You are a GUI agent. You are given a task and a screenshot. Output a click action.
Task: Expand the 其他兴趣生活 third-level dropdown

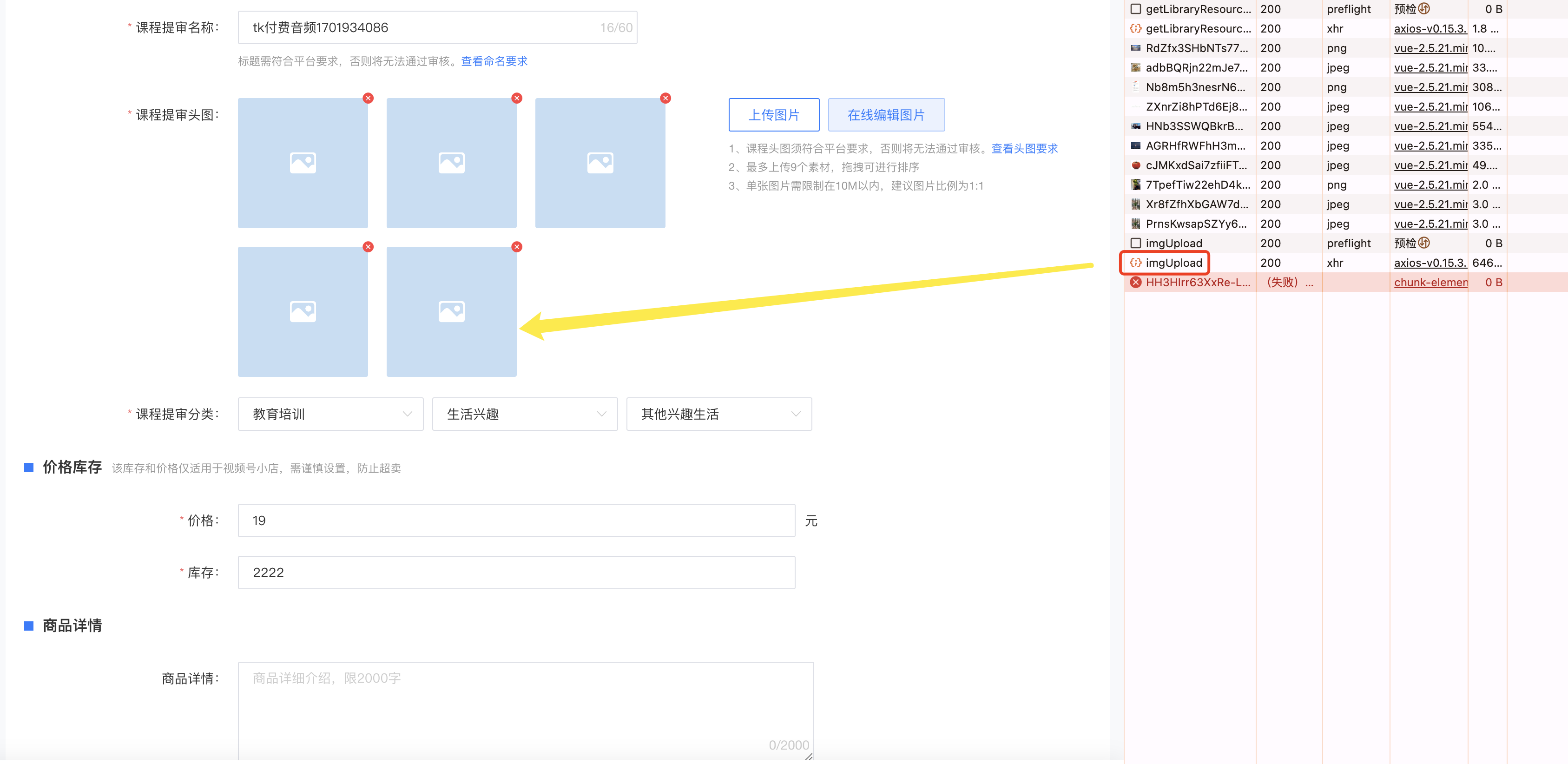[x=718, y=414]
